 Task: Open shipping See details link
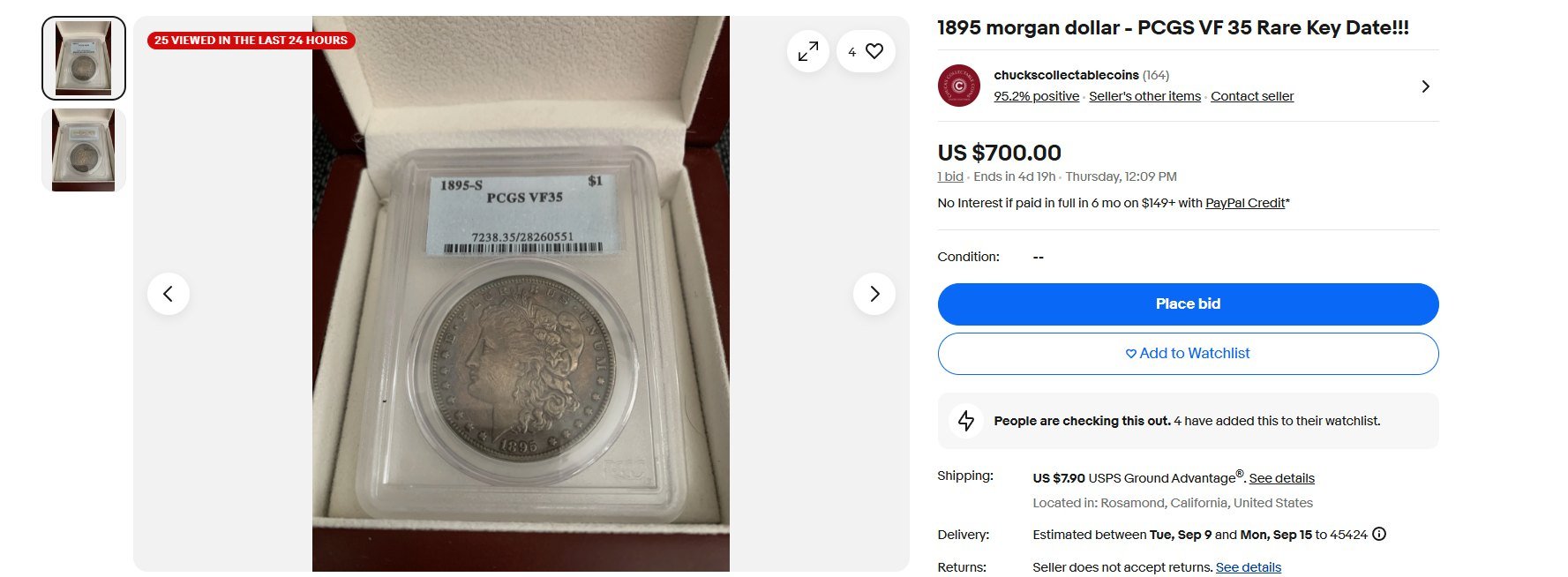1281,478
